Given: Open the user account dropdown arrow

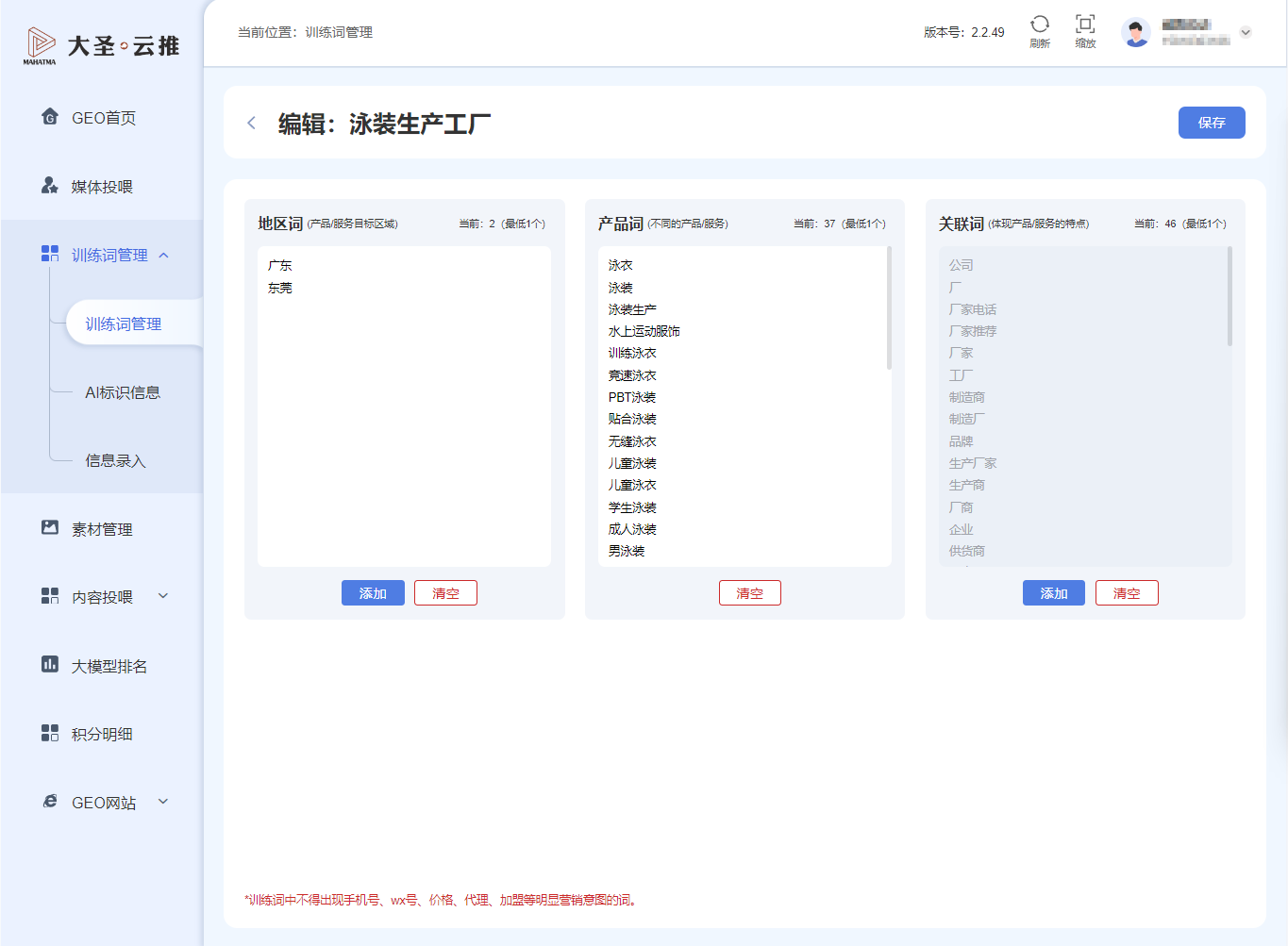Looking at the screenshot, I should 1246,32.
